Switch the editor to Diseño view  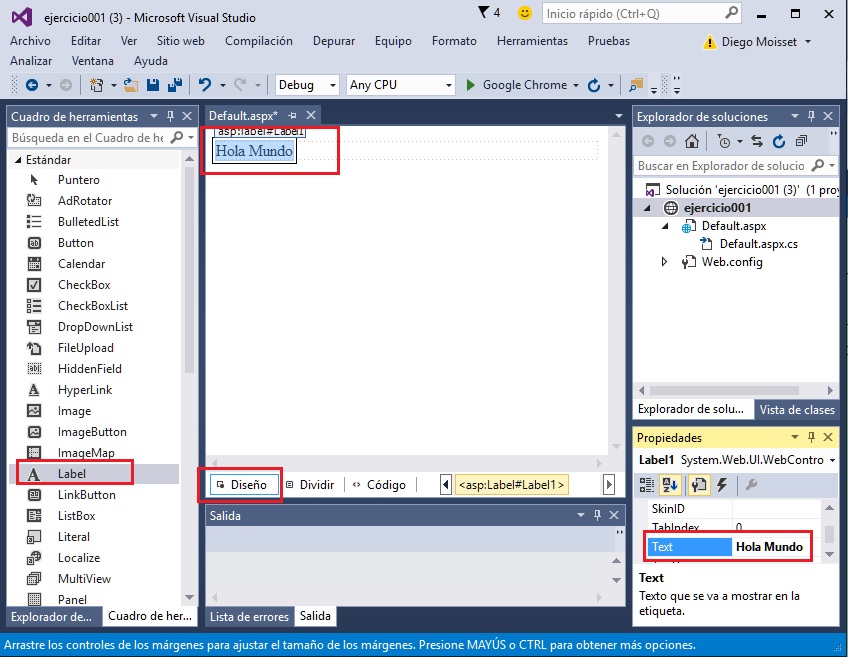[x=244, y=485]
